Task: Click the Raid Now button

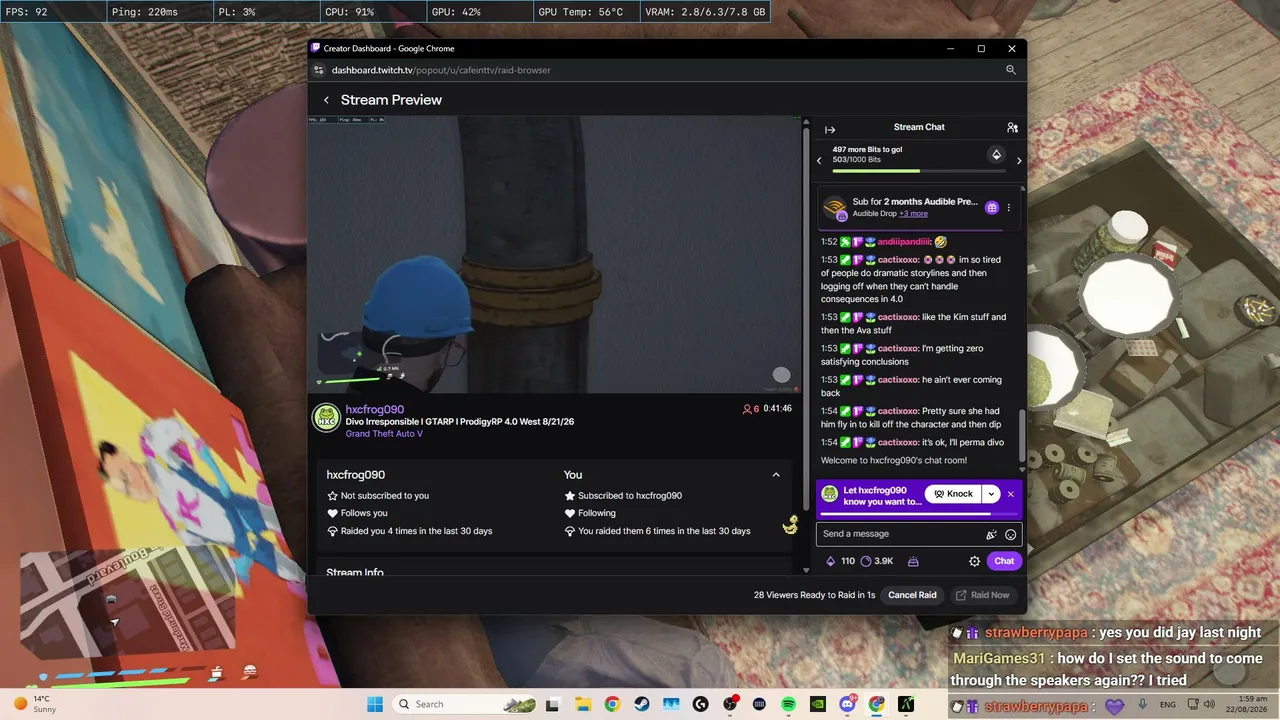Action: pyautogui.click(x=982, y=595)
